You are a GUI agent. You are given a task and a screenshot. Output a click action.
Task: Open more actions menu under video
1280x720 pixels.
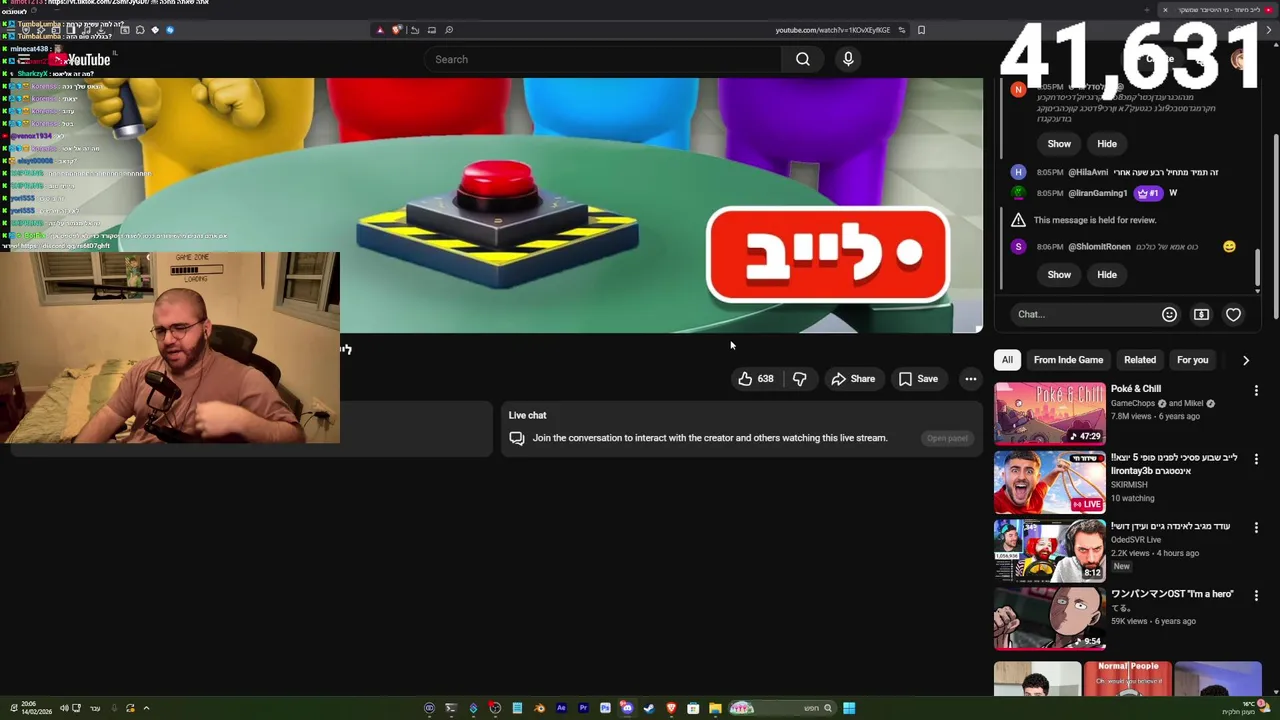[970, 379]
